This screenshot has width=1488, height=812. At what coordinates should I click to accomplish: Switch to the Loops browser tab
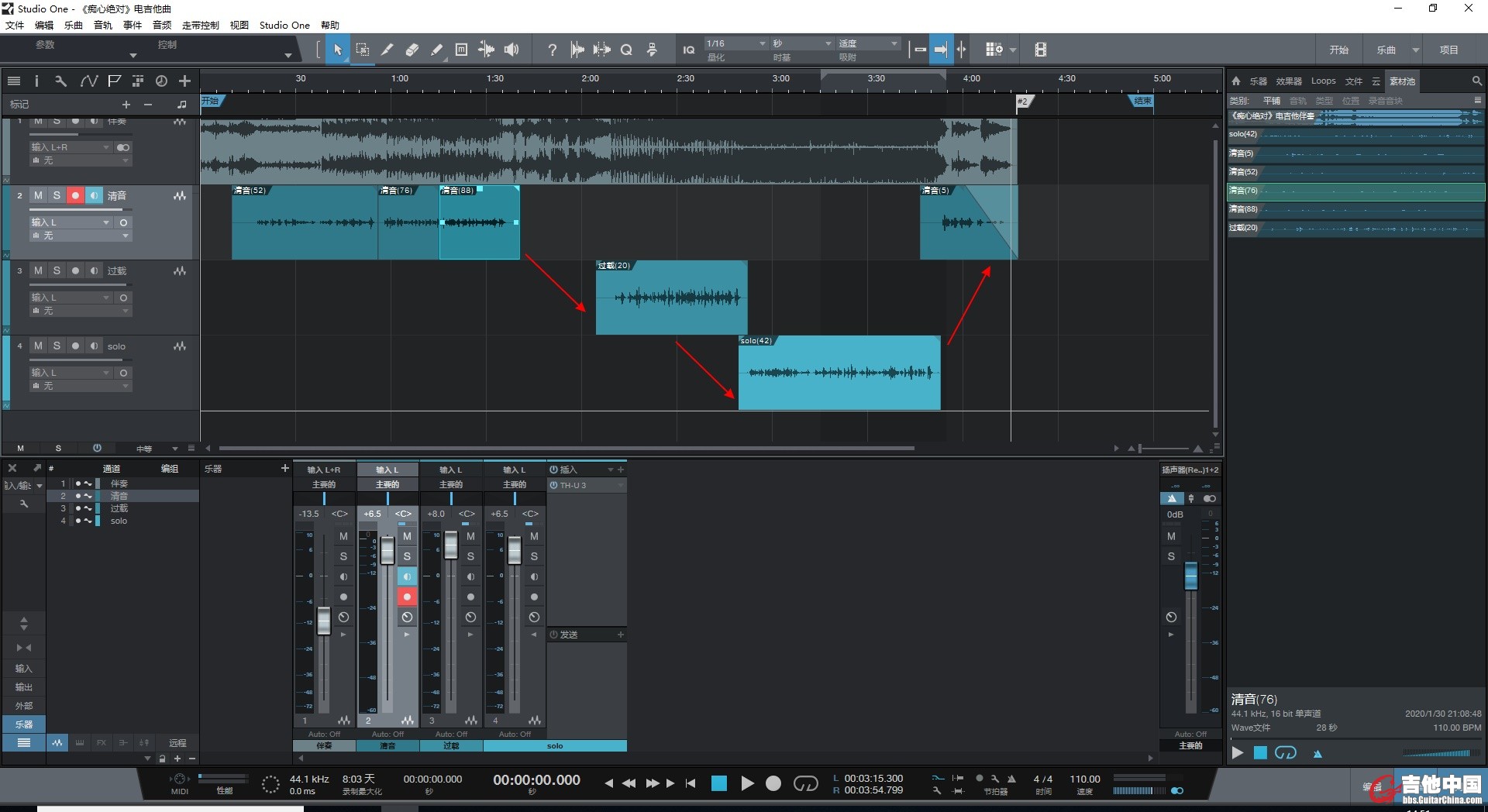coord(1323,81)
